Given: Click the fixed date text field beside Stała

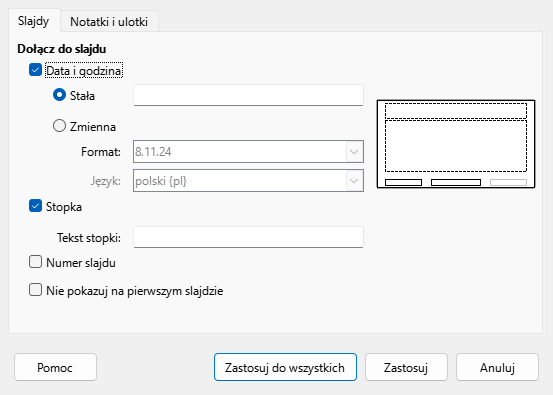Looking at the screenshot, I should (x=248, y=95).
